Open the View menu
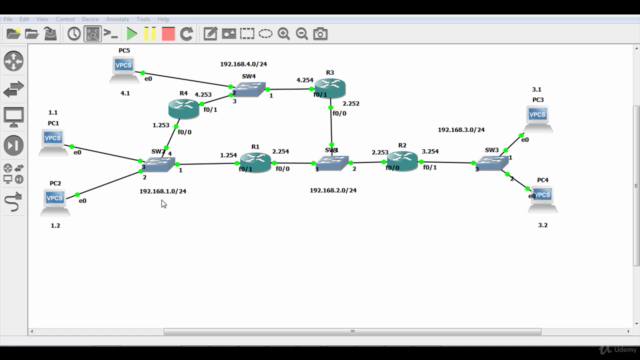640x360 pixels. coord(42,19)
